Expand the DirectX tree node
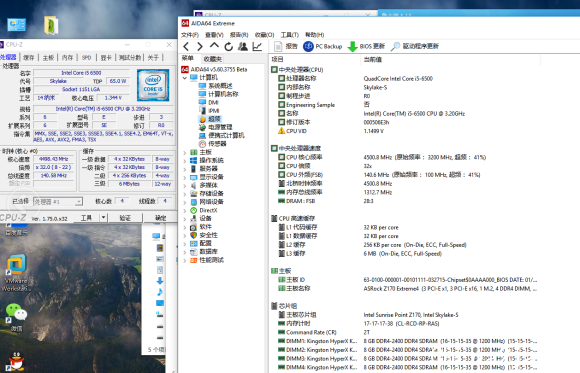Screen dimensions: 580x373 185,211
